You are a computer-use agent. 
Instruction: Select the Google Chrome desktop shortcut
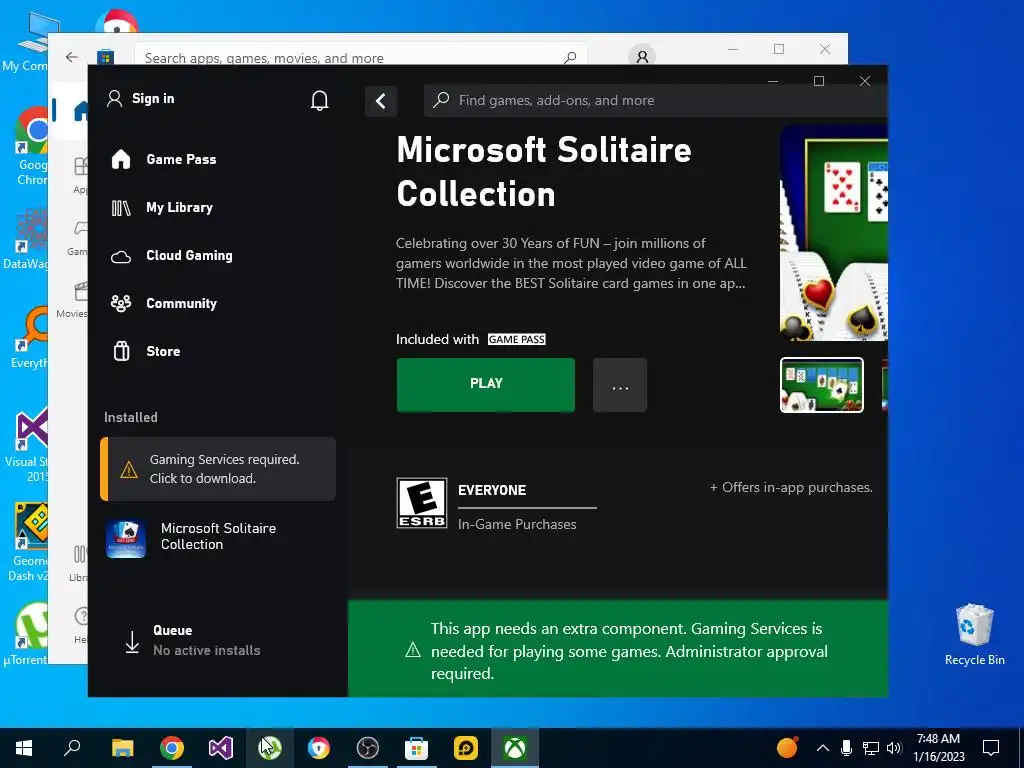coord(30,147)
